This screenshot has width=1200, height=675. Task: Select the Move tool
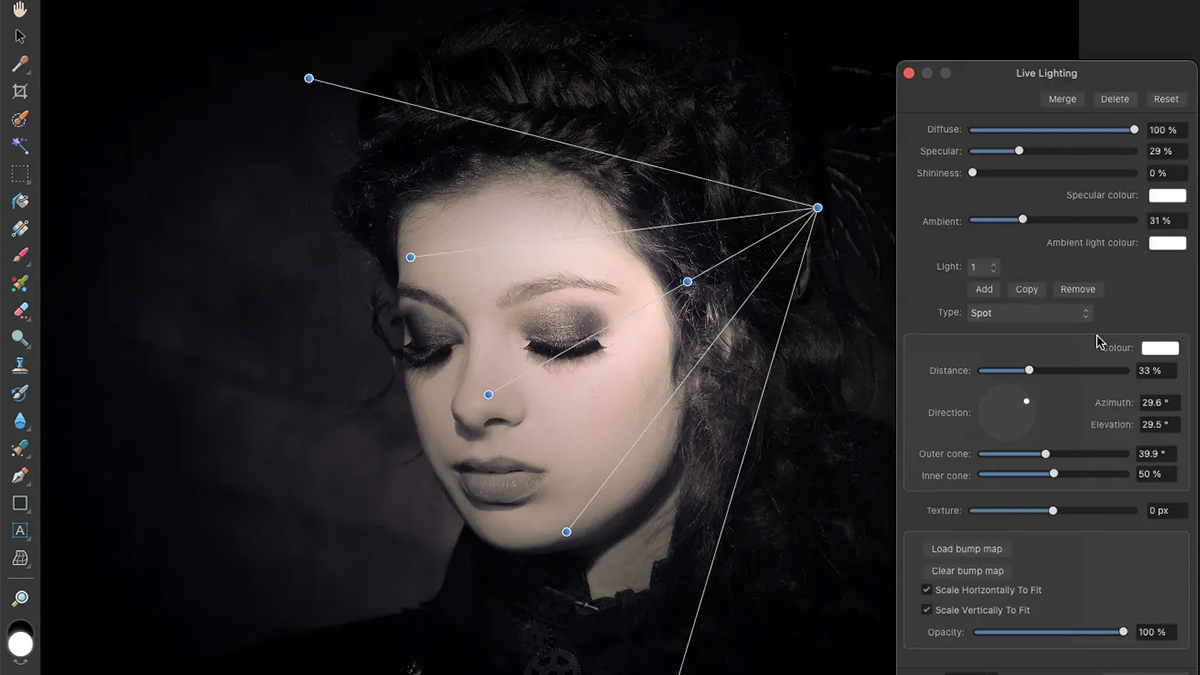(x=18, y=35)
